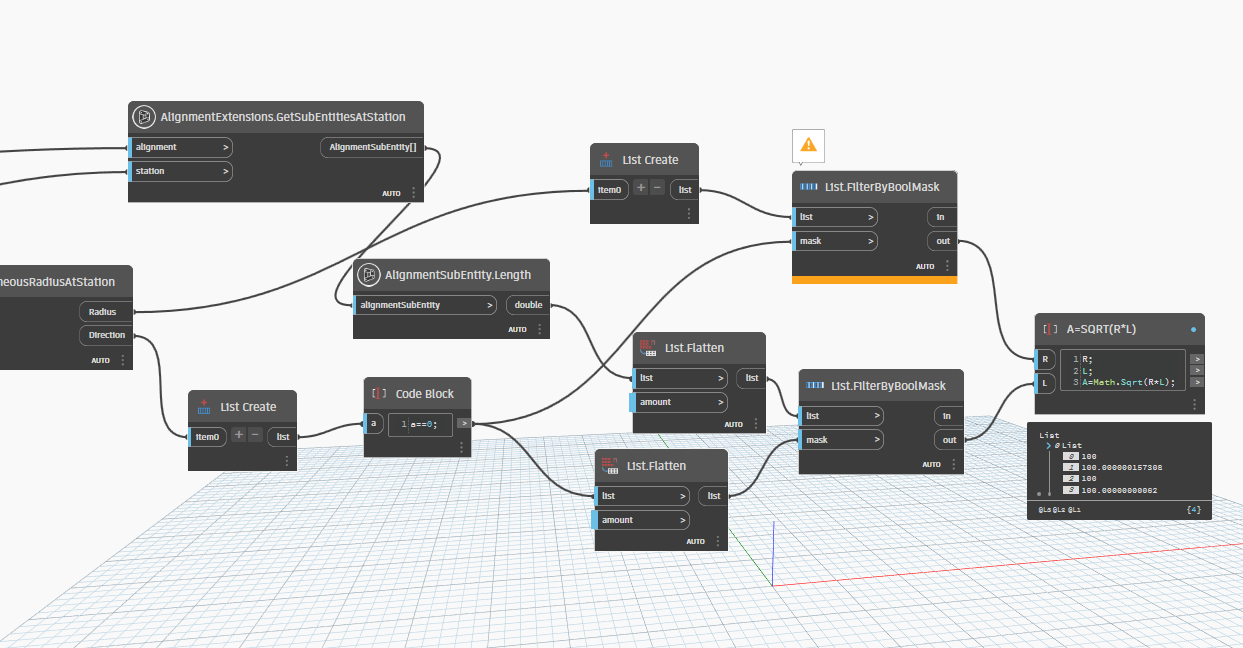Open the three-dot menu on upper List Create
Image resolution: width=1243 pixels, height=648 pixels.
tap(688, 213)
